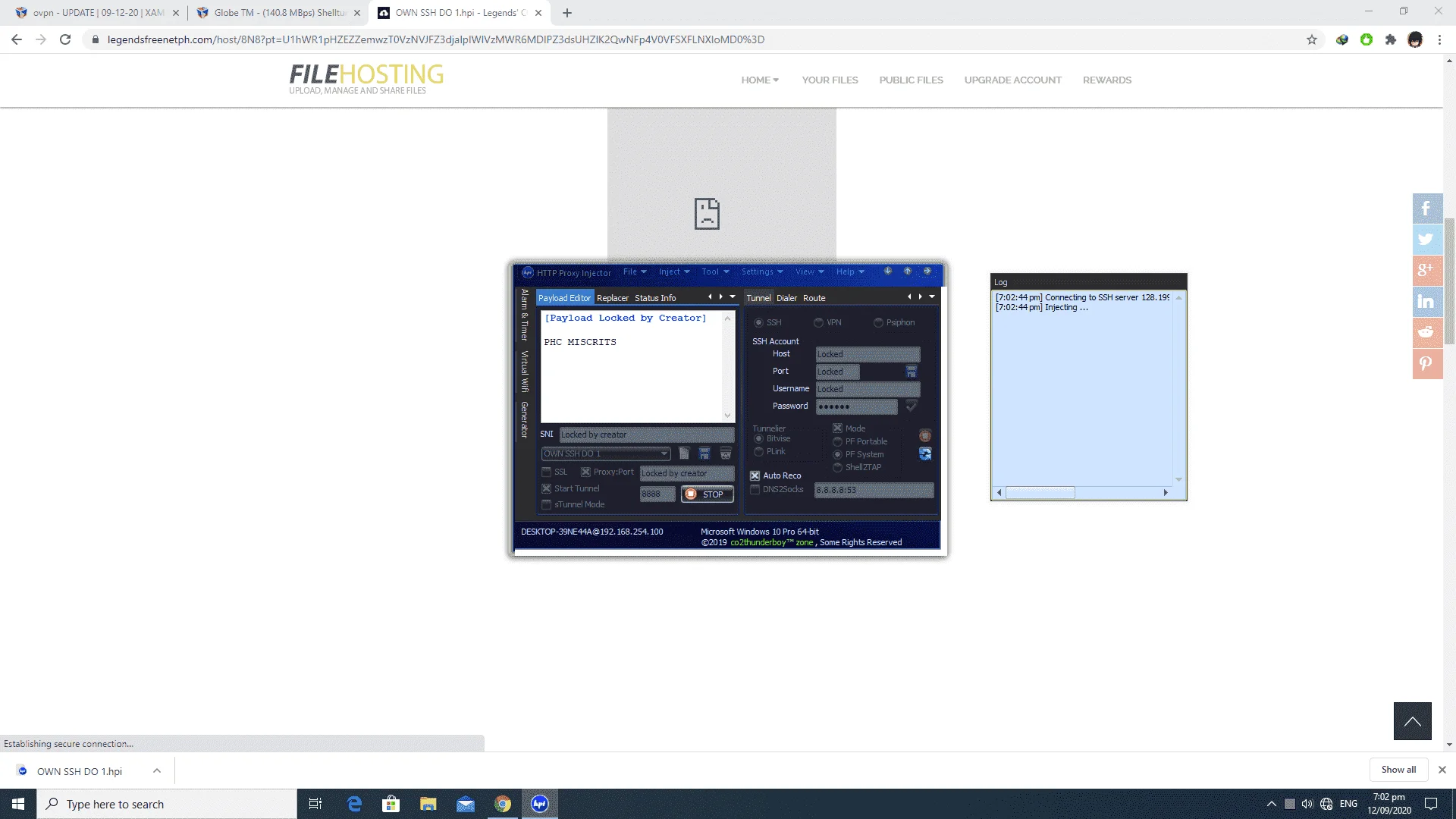Image resolution: width=1456 pixels, height=819 pixels.
Task: Open the Inject dropdown menu
Action: [x=674, y=271]
